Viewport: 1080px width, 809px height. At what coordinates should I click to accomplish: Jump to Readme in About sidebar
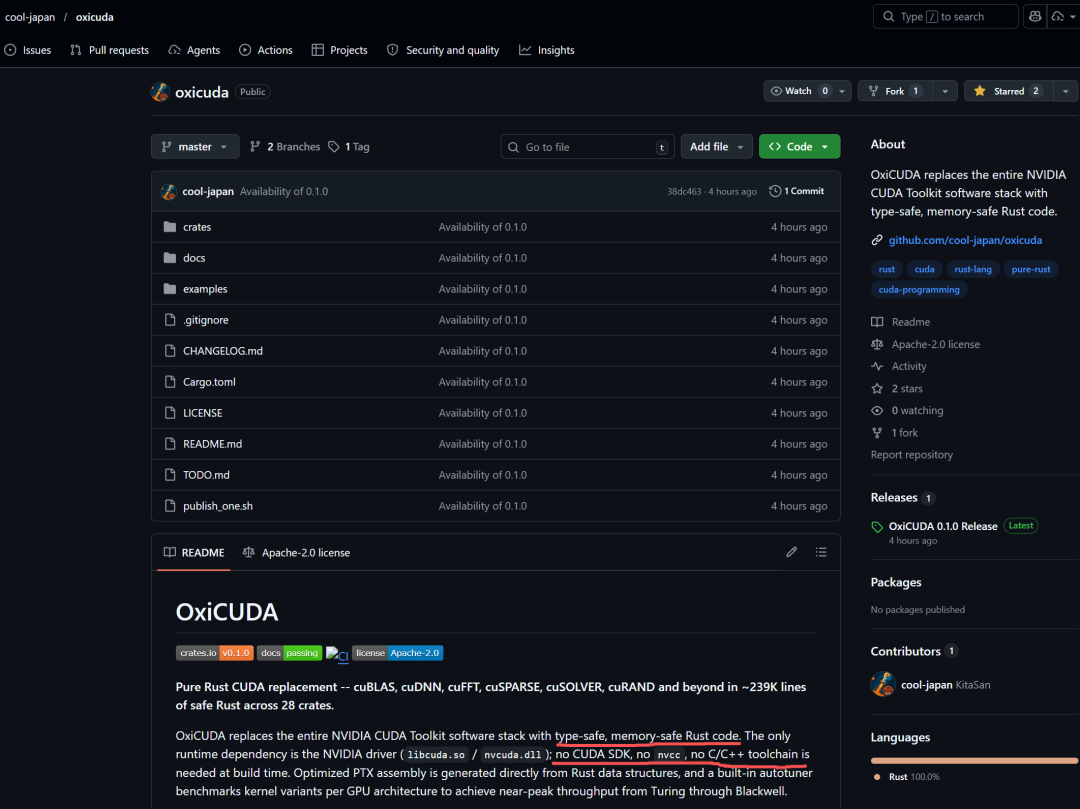[x=901, y=322]
